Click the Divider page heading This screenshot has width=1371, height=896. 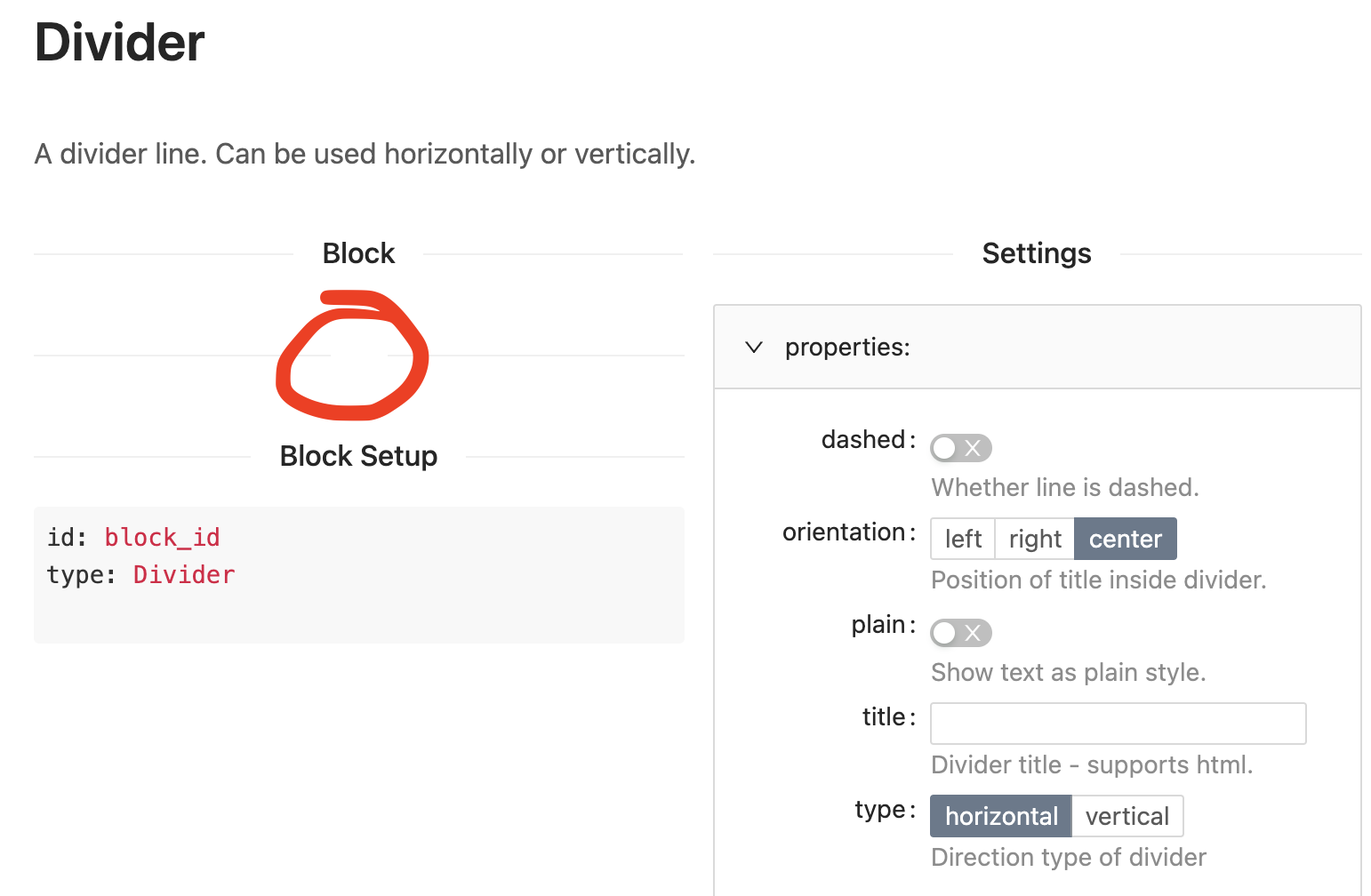tap(119, 41)
